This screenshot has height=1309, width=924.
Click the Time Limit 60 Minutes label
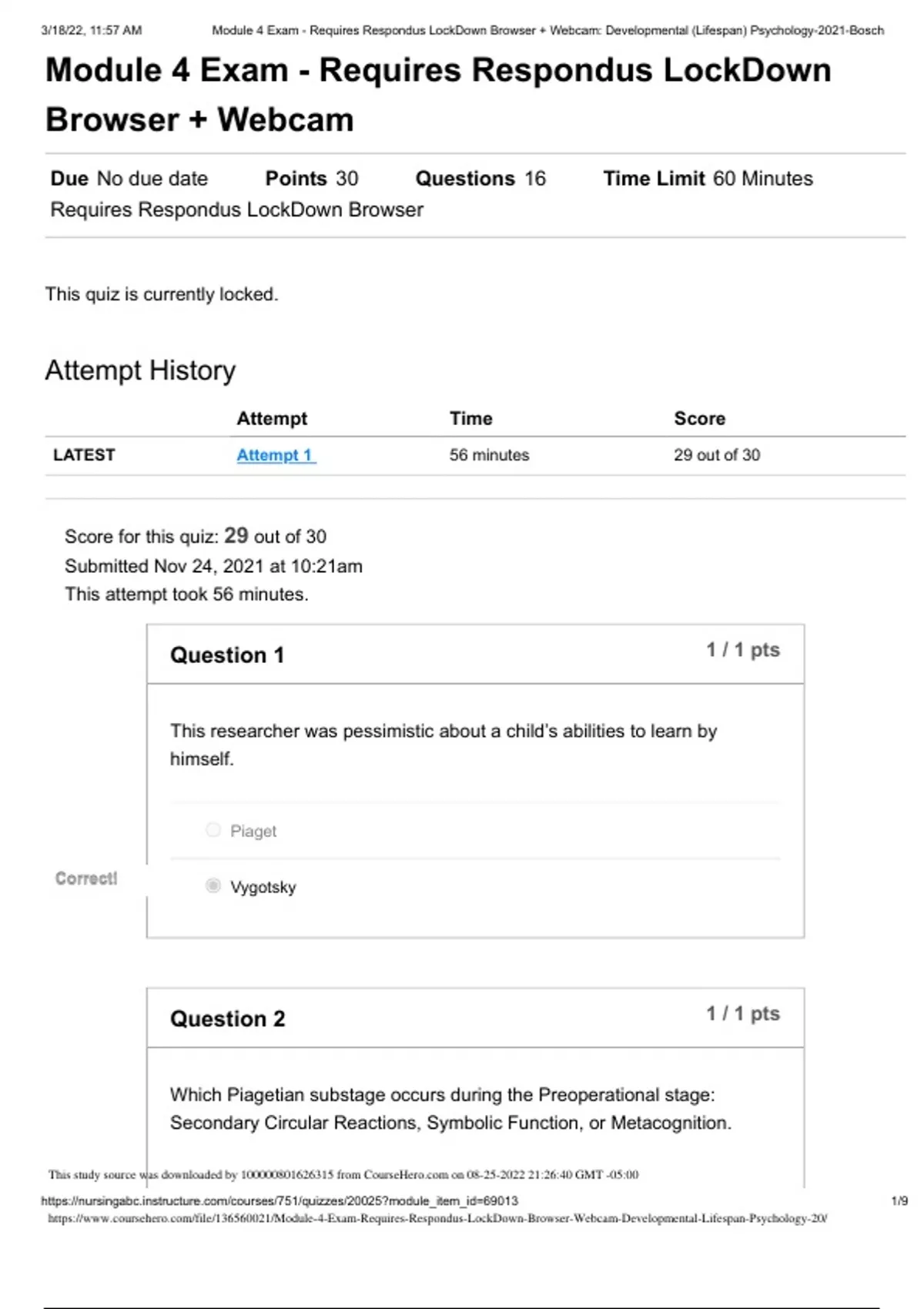708,179
